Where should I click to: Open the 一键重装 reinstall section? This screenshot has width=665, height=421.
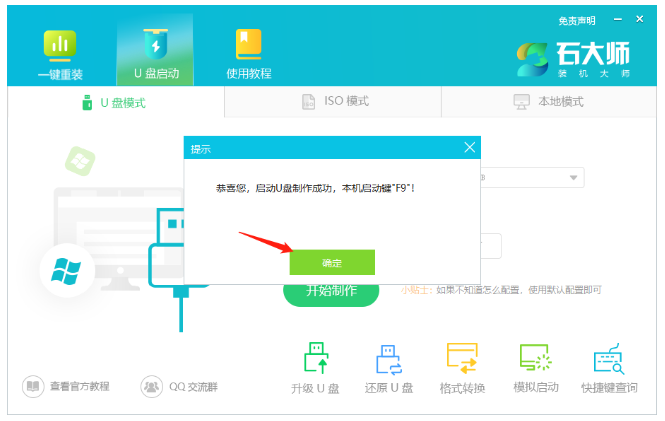pyautogui.click(x=60, y=53)
